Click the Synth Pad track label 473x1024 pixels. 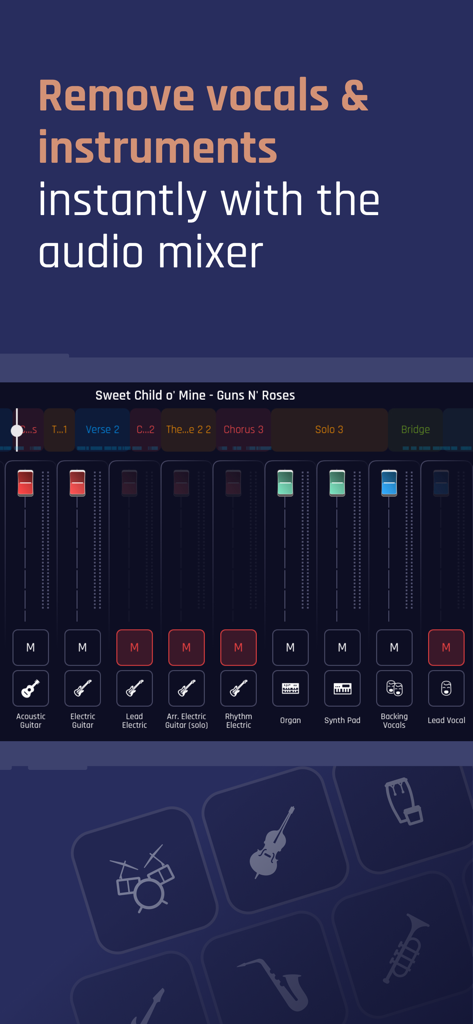pos(342,720)
